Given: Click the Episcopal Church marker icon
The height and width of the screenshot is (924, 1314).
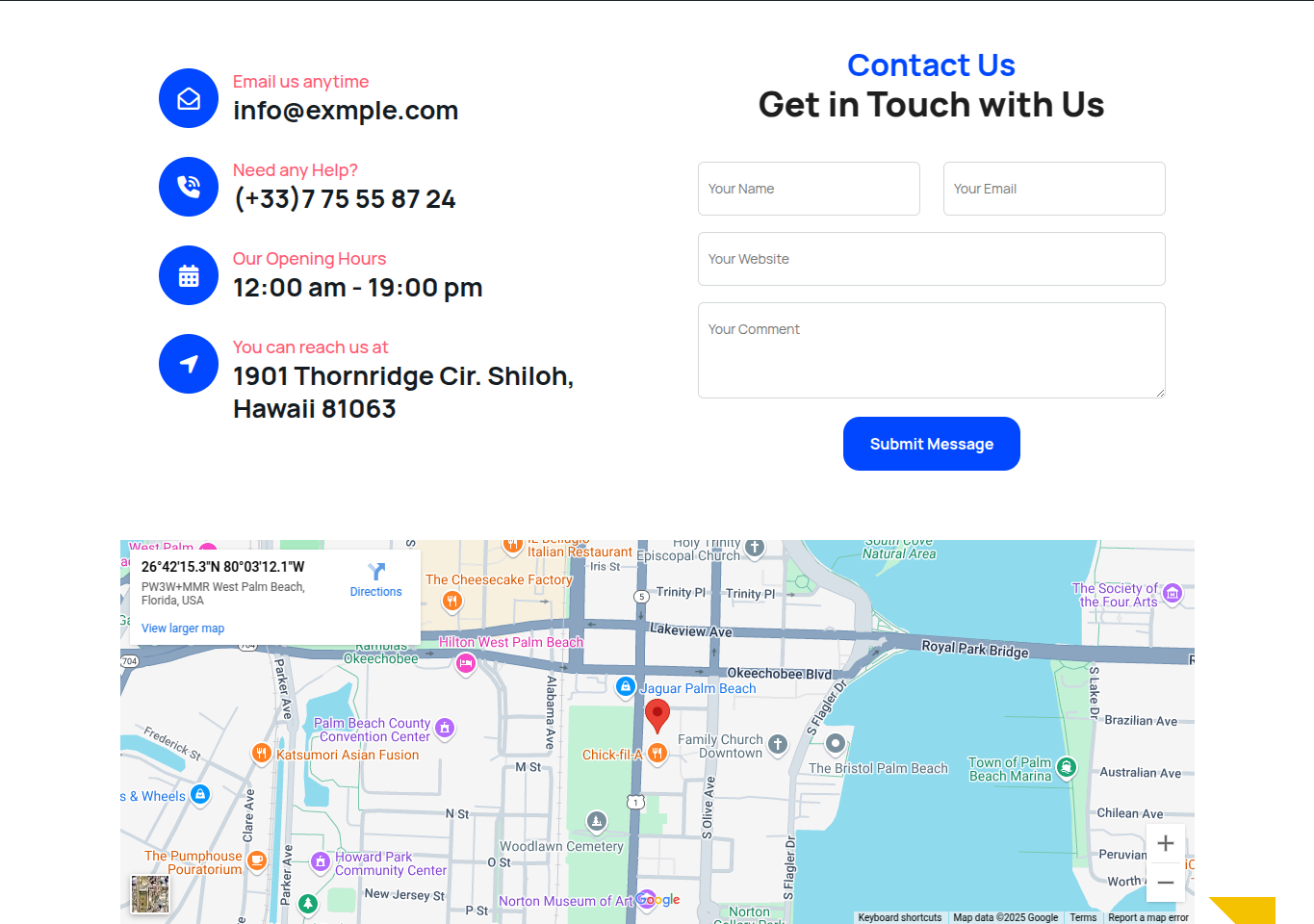Looking at the screenshot, I should click(x=755, y=548).
